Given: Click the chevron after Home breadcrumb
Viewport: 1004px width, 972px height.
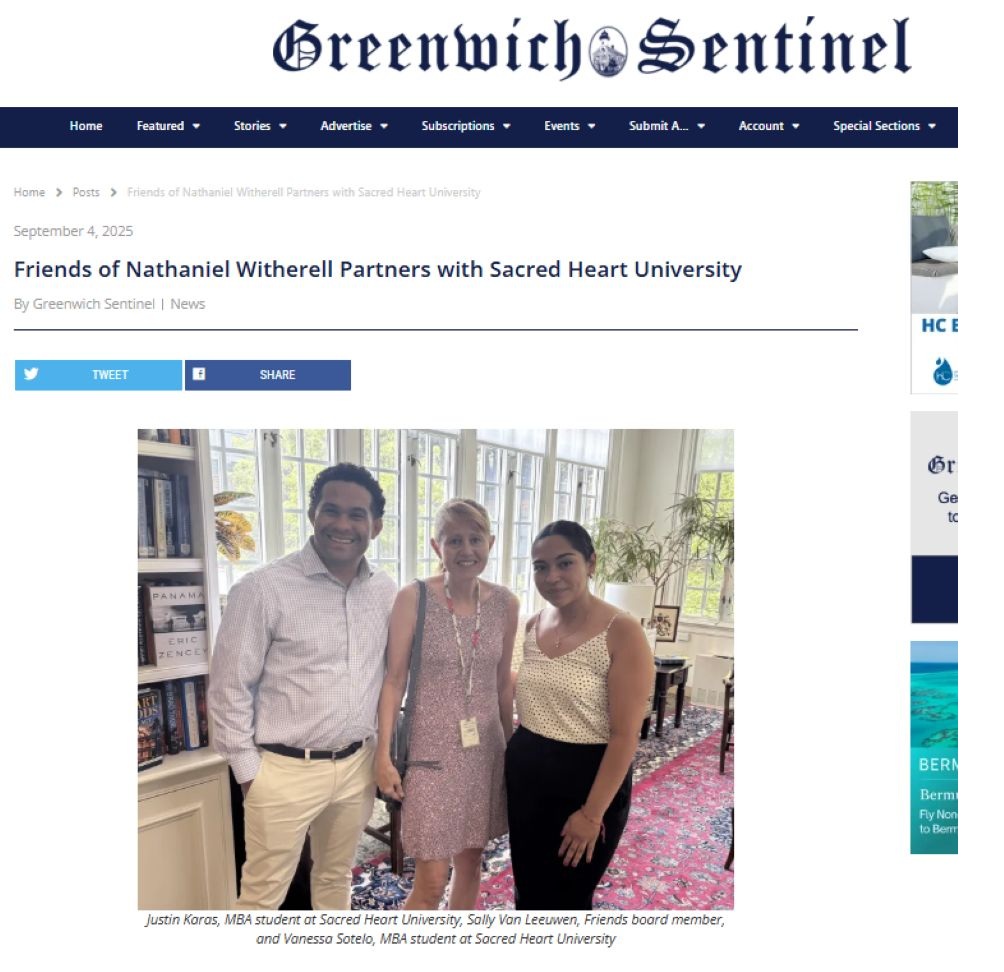Looking at the screenshot, I should pyautogui.click(x=59, y=193).
